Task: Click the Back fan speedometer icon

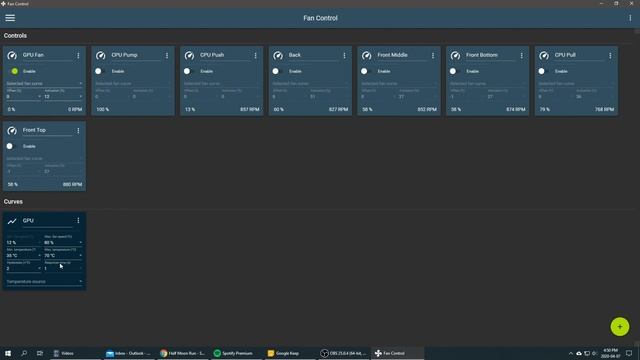Action: [x=278, y=55]
